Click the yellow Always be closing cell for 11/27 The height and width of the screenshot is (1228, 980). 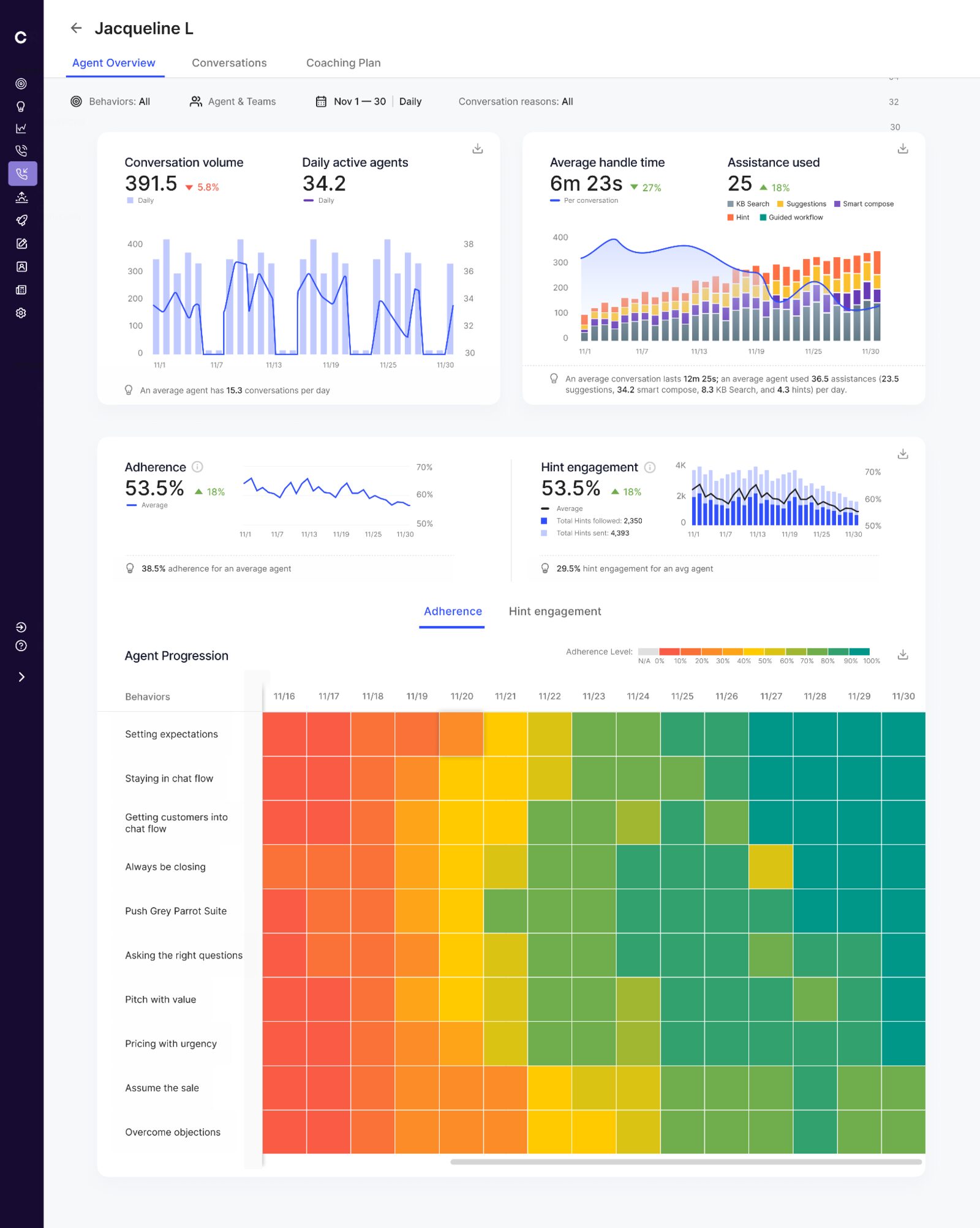pyautogui.click(x=771, y=867)
